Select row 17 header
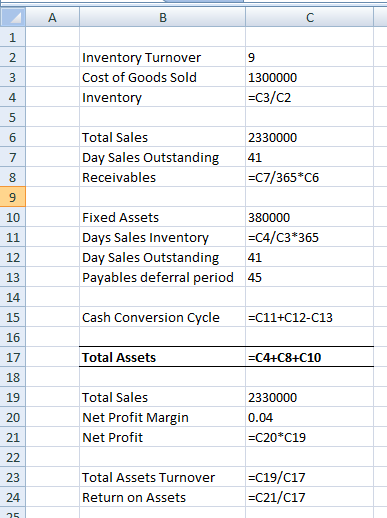This screenshot has height=518, width=387. 13,357
